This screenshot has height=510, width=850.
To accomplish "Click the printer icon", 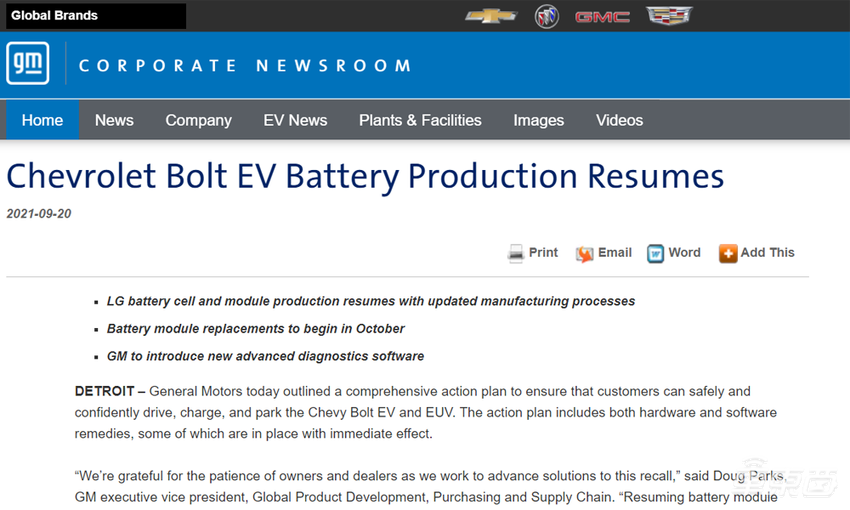I will 516,253.
